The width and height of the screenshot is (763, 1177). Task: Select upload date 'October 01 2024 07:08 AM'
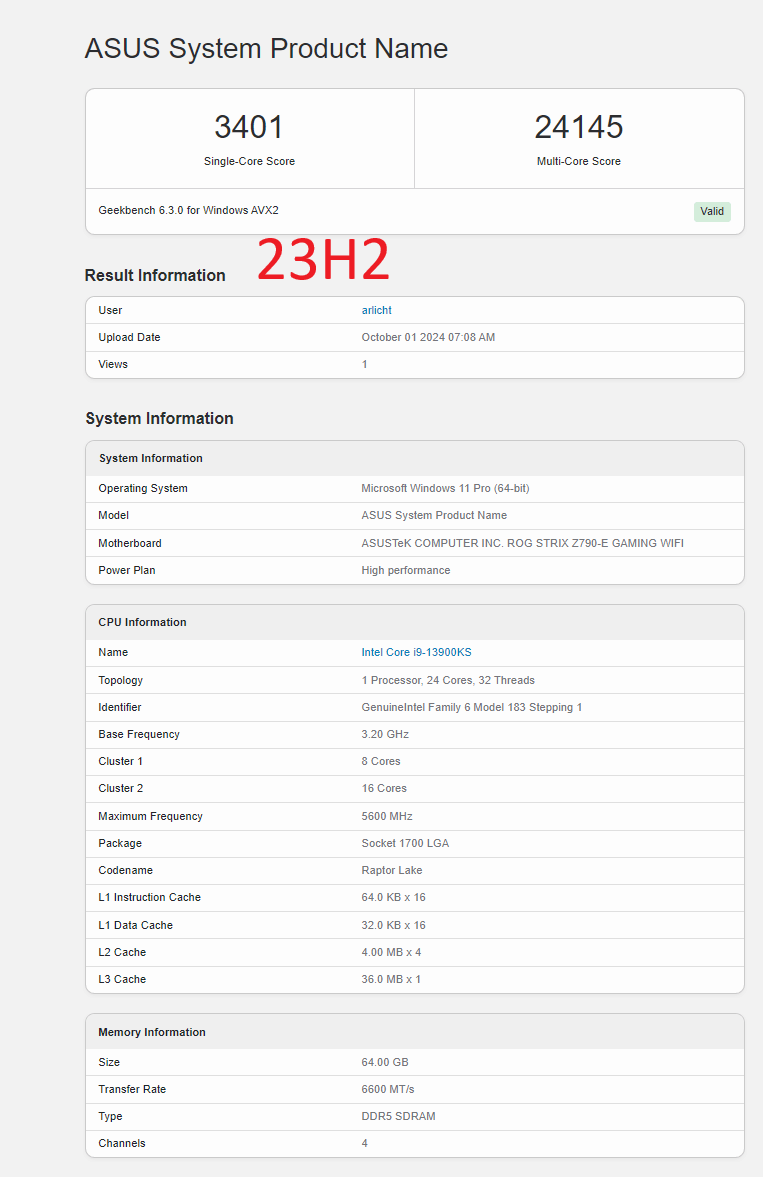(x=428, y=337)
